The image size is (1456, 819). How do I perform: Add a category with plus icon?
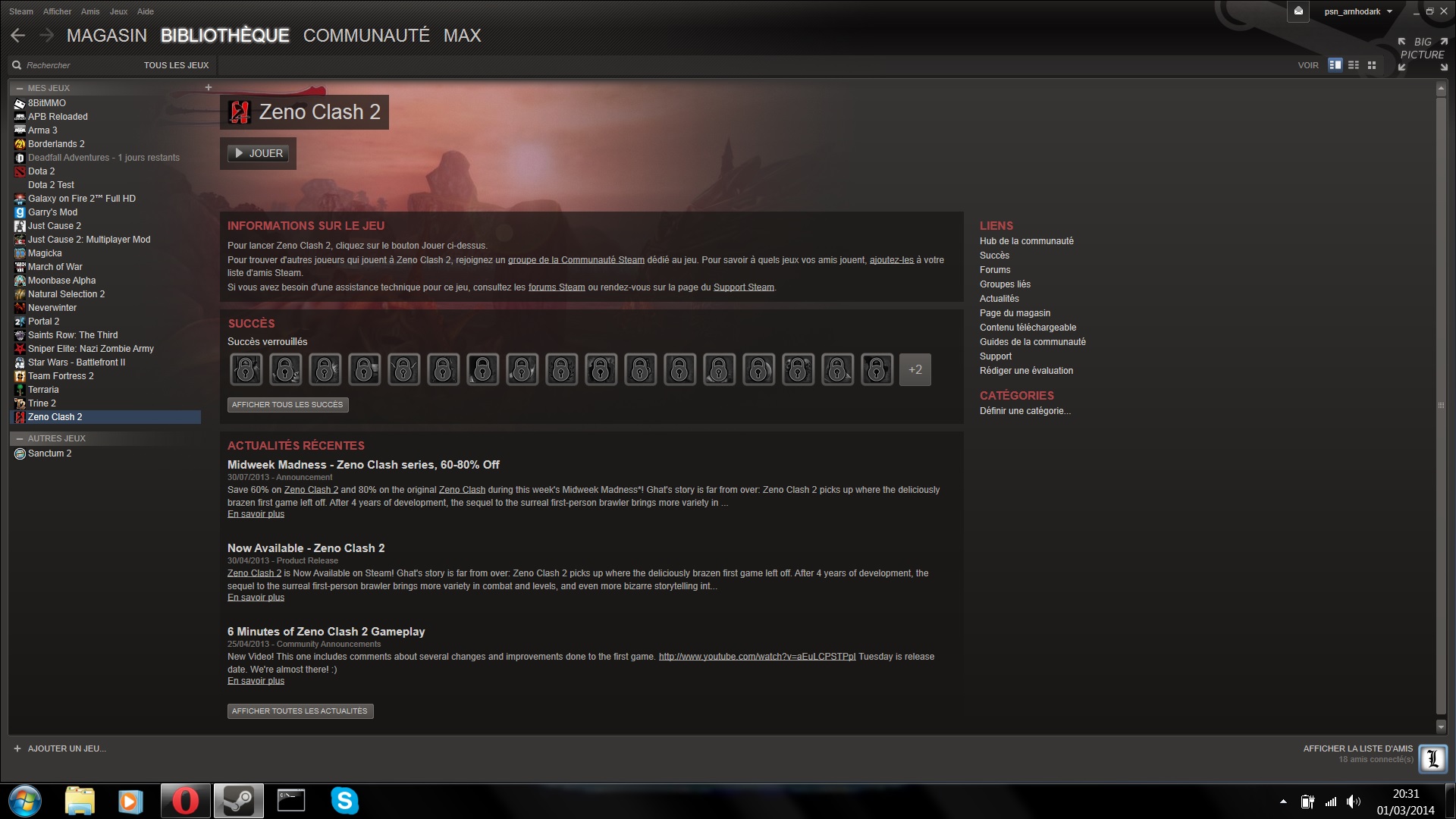click(x=209, y=87)
